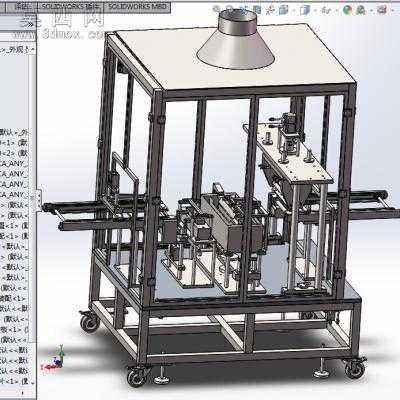Click the Zoom to Area icon
This screenshot has height=400, width=400.
pos(229,10)
